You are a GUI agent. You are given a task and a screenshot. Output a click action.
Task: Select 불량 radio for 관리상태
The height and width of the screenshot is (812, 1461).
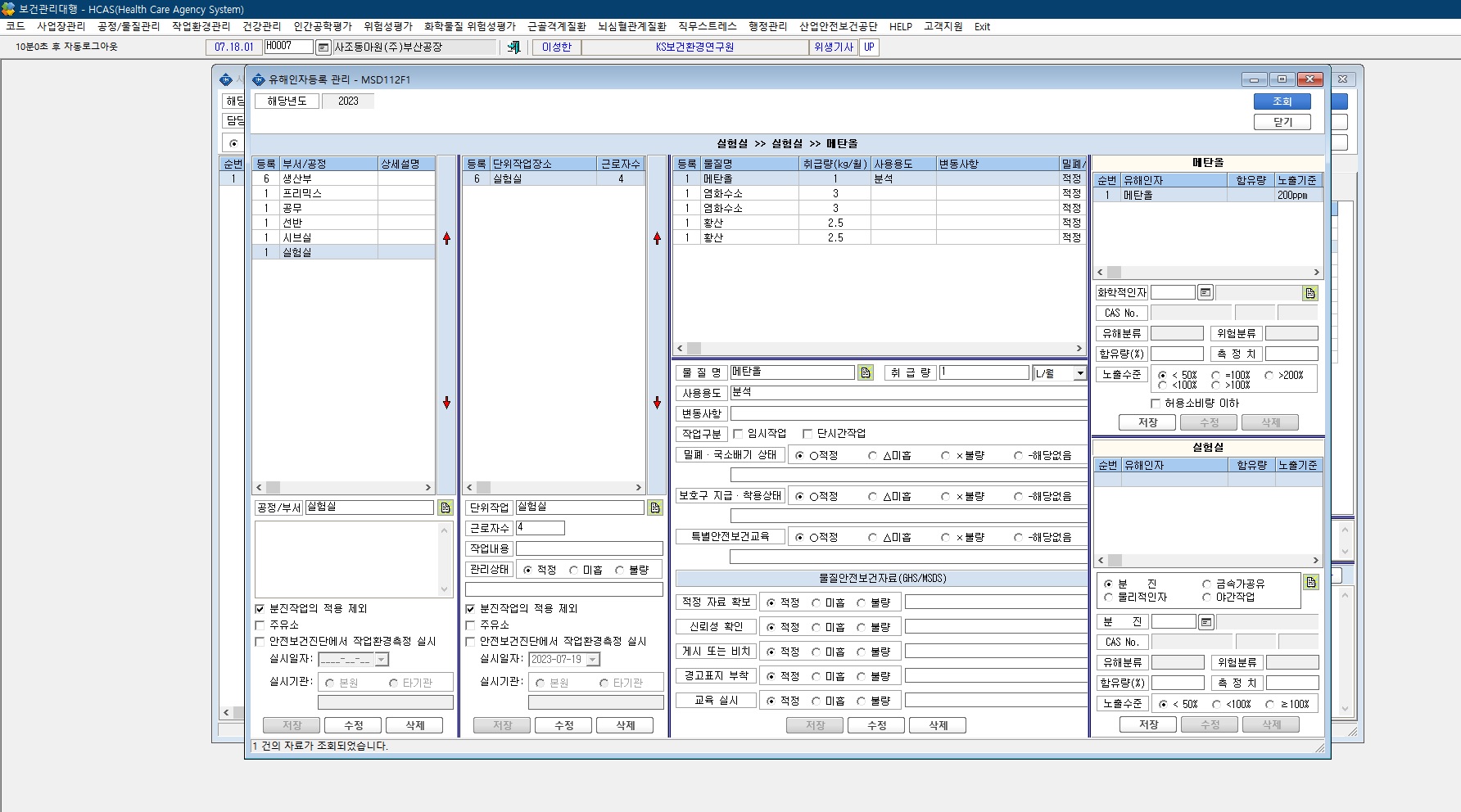coord(620,570)
